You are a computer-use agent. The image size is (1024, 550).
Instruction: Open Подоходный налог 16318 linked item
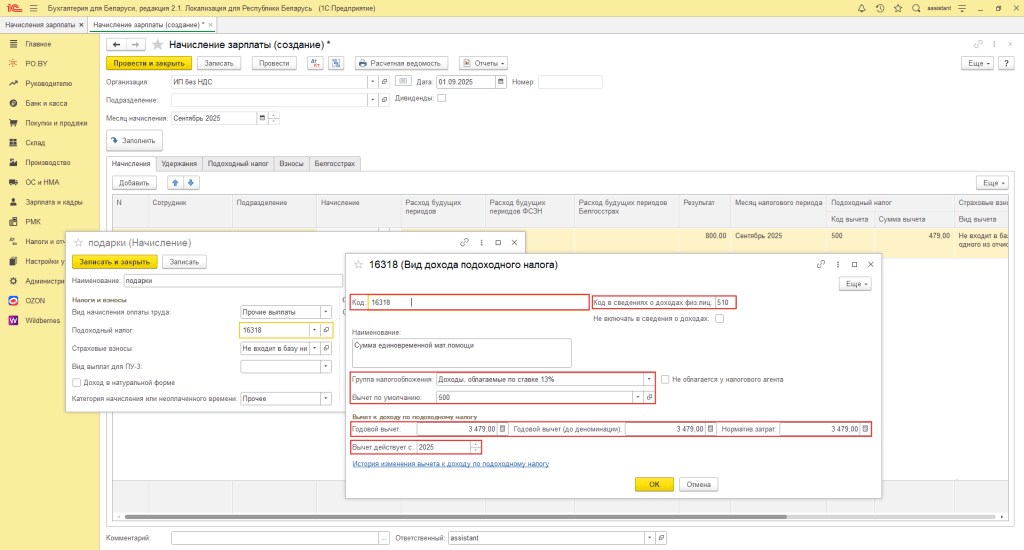pos(327,331)
